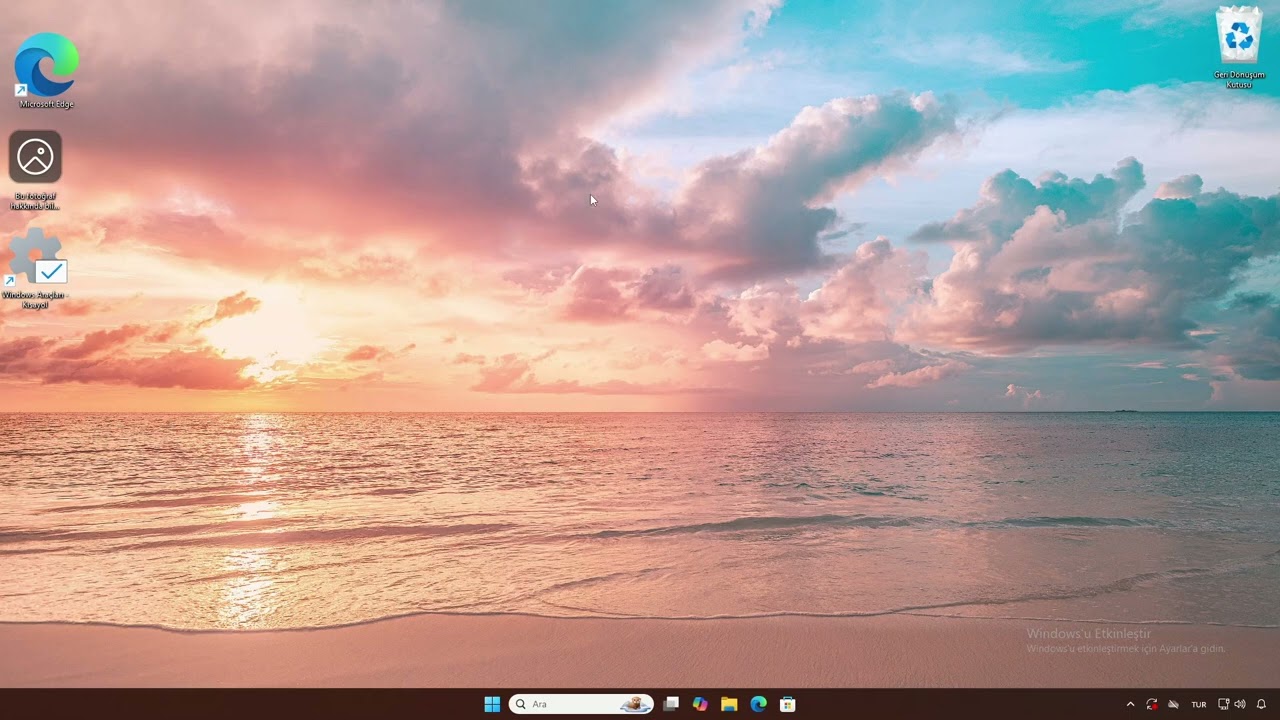Open Task View from the taskbar
Screen dimensions: 1280x720
pyautogui.click(x=671, y=704)
